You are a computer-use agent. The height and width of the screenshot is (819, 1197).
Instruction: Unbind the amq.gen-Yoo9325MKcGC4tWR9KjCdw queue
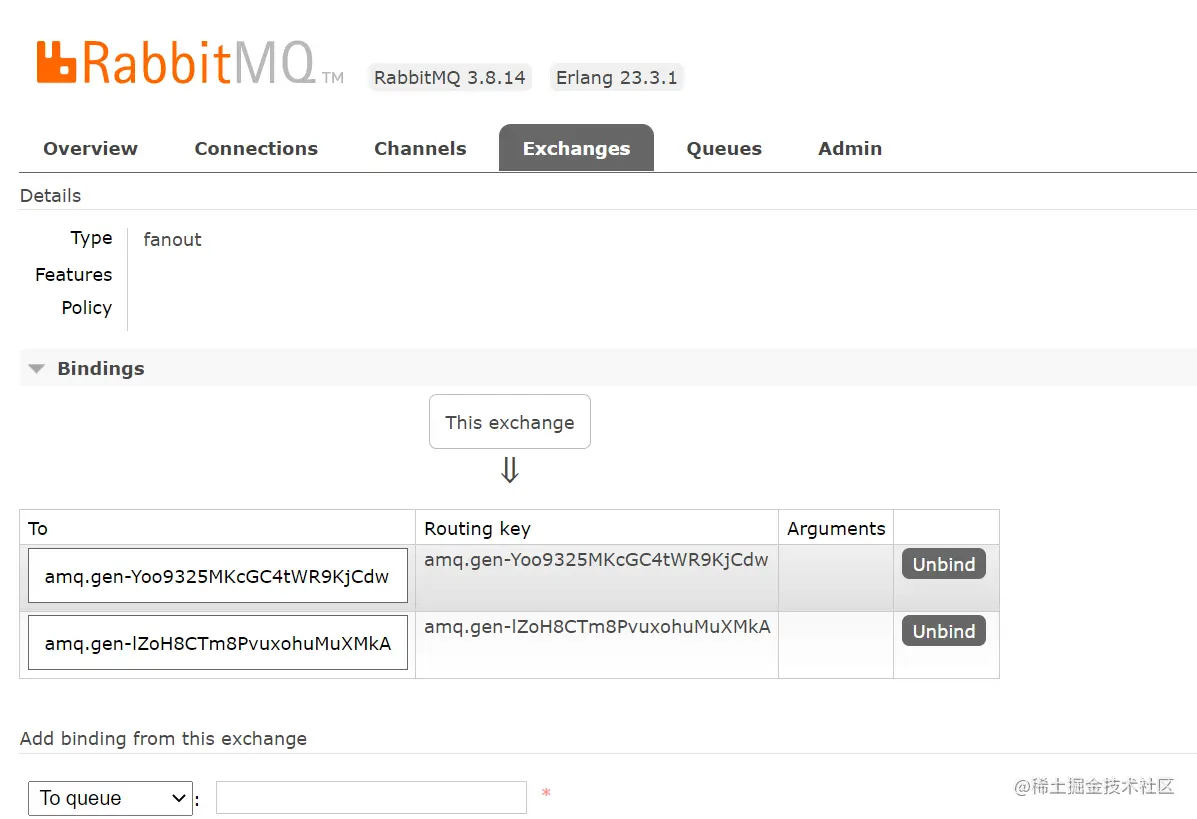[944, 564]
